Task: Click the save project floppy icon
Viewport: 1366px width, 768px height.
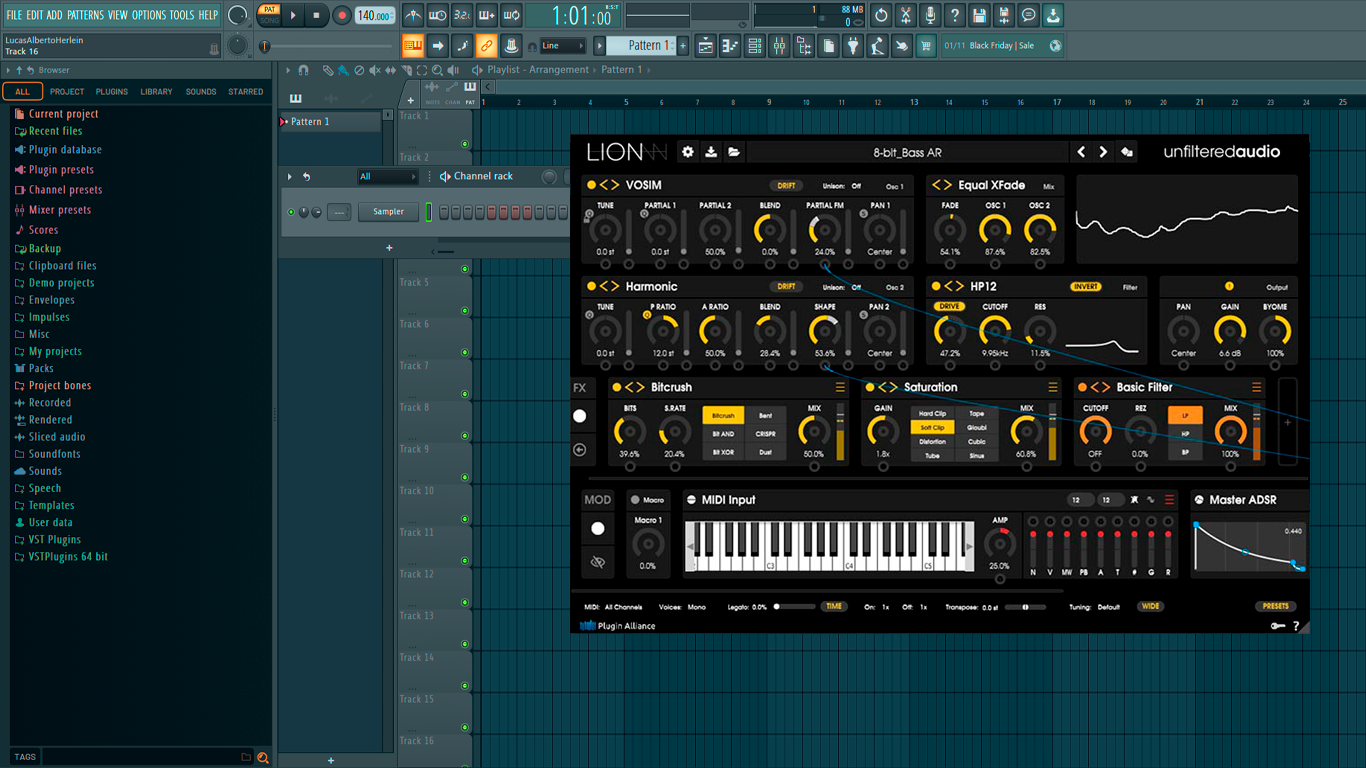Action: point(979,15)
